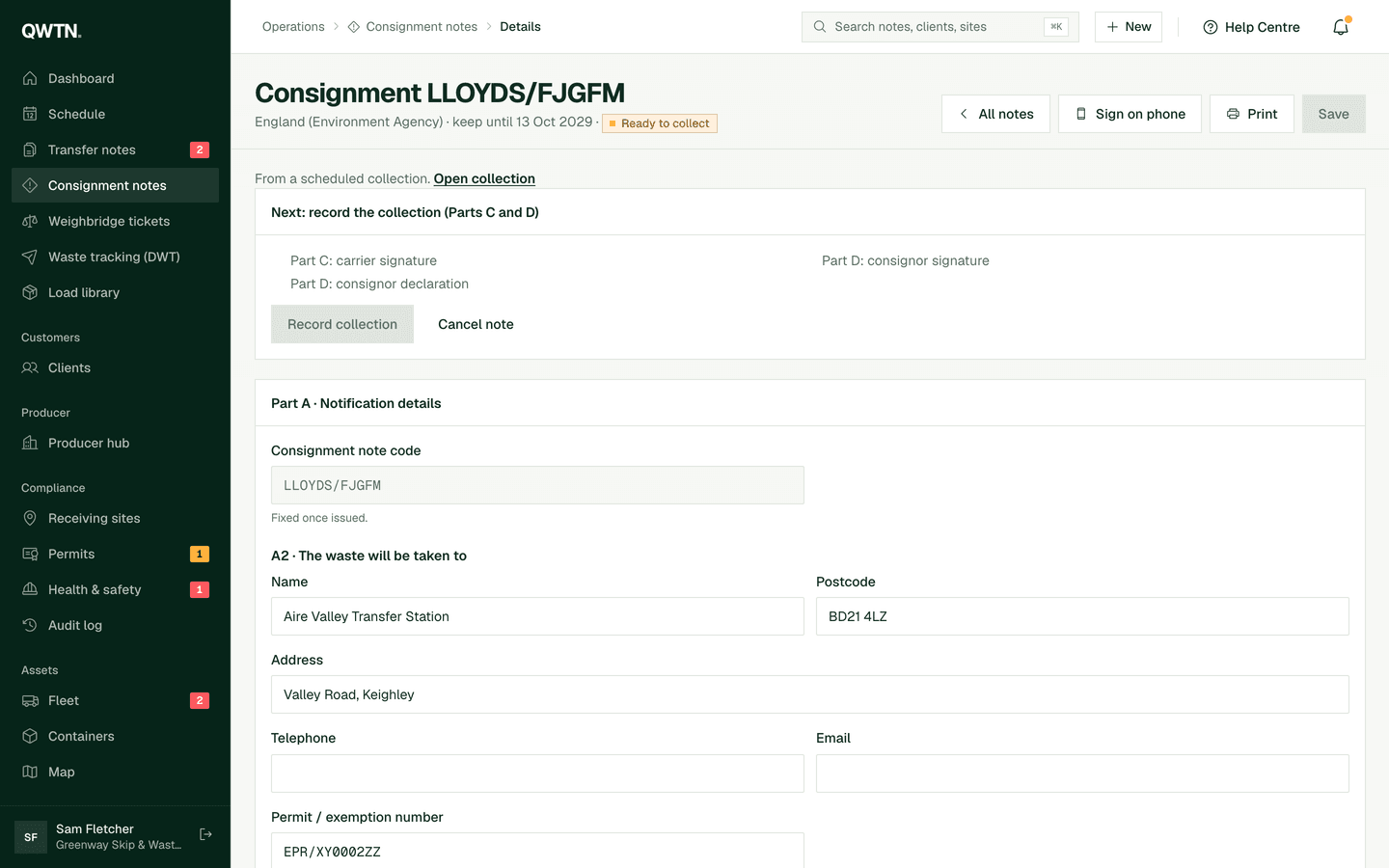Click the Audit log history icon
The width and height of the screenshot is (1389, 868).
30,625
